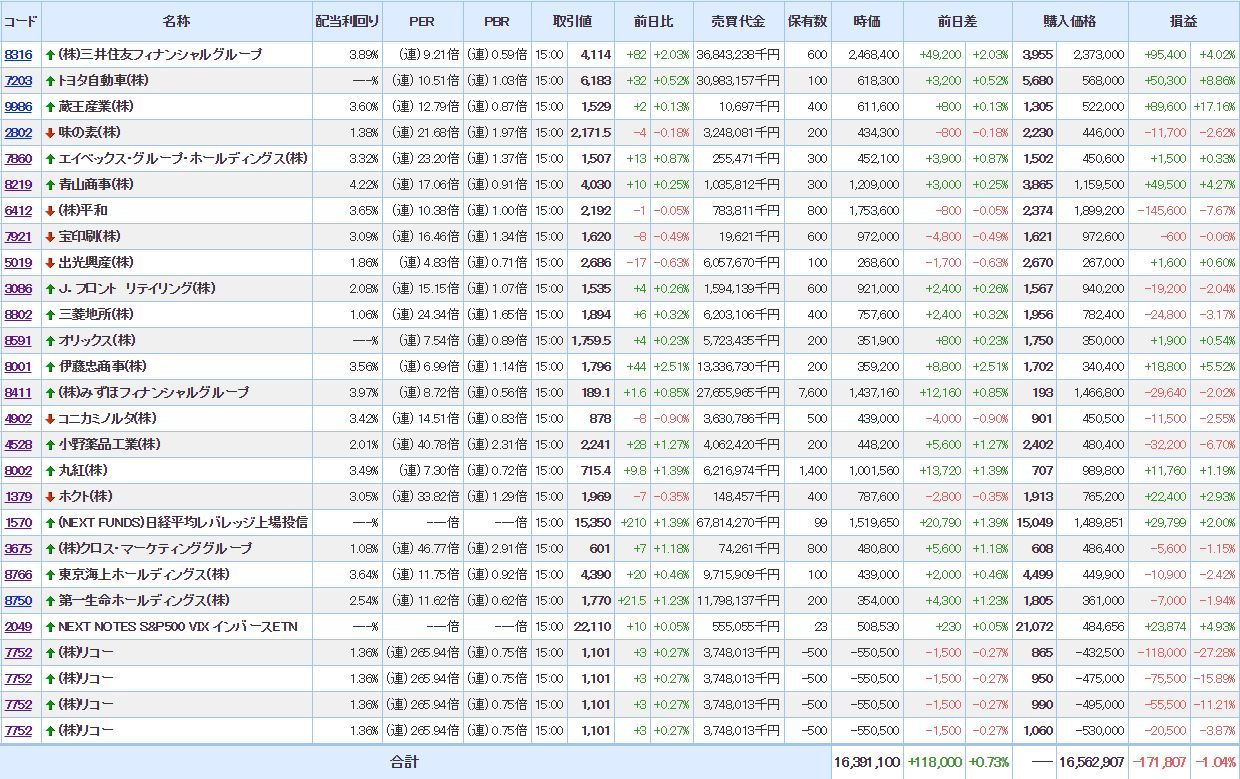Viewport: 1240px width, 779px height.
Task: Click the 8411 code link
Action: (x=18, y=392)
